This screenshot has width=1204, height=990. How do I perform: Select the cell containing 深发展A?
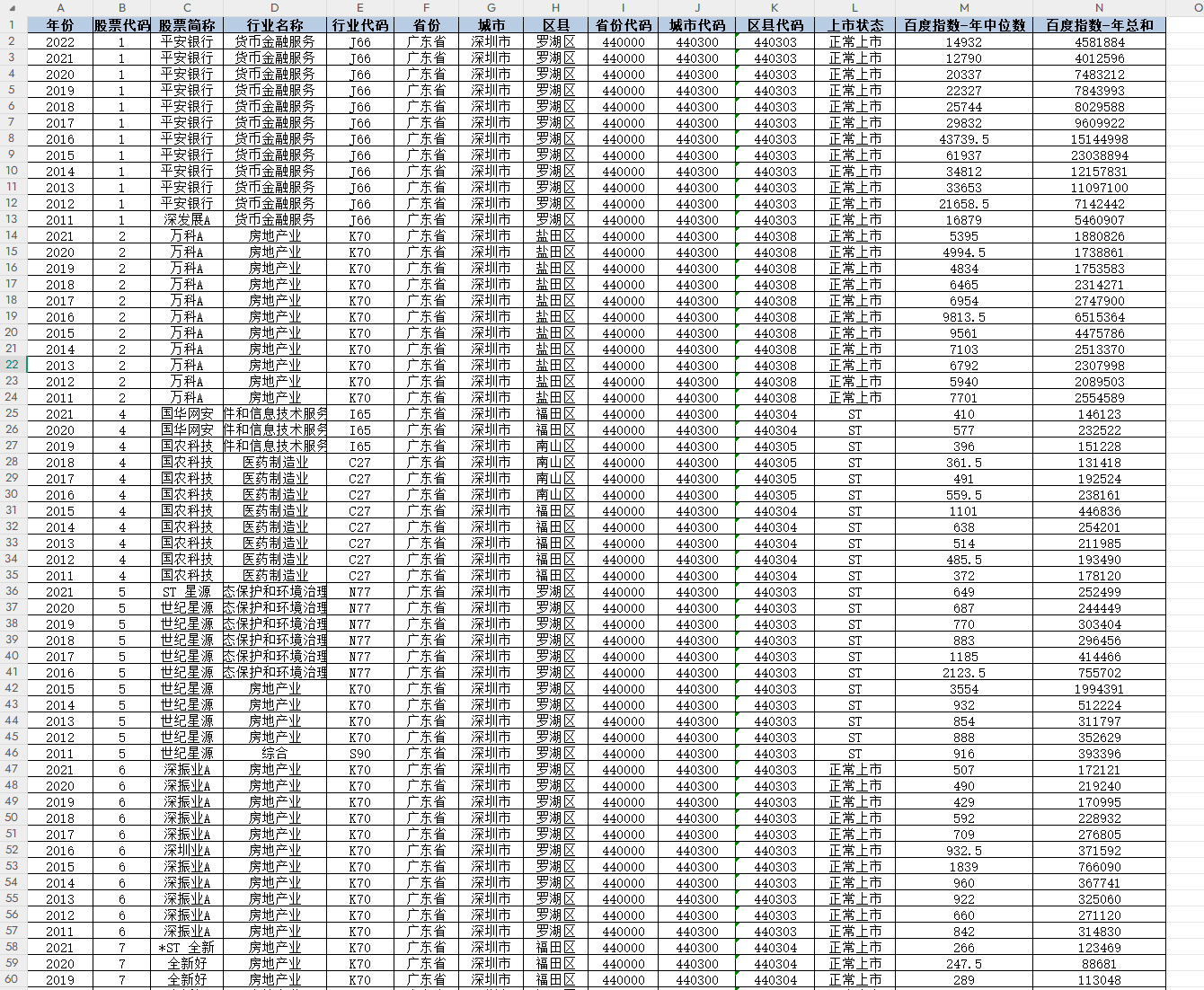click(x=187, y=220)
